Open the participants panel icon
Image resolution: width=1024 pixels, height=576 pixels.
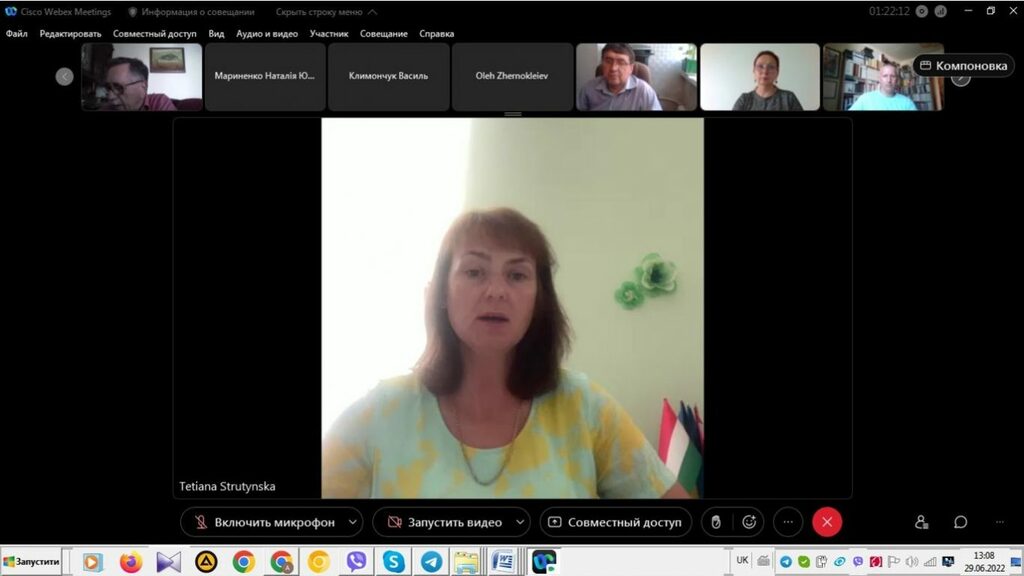(x=921, y=522)
